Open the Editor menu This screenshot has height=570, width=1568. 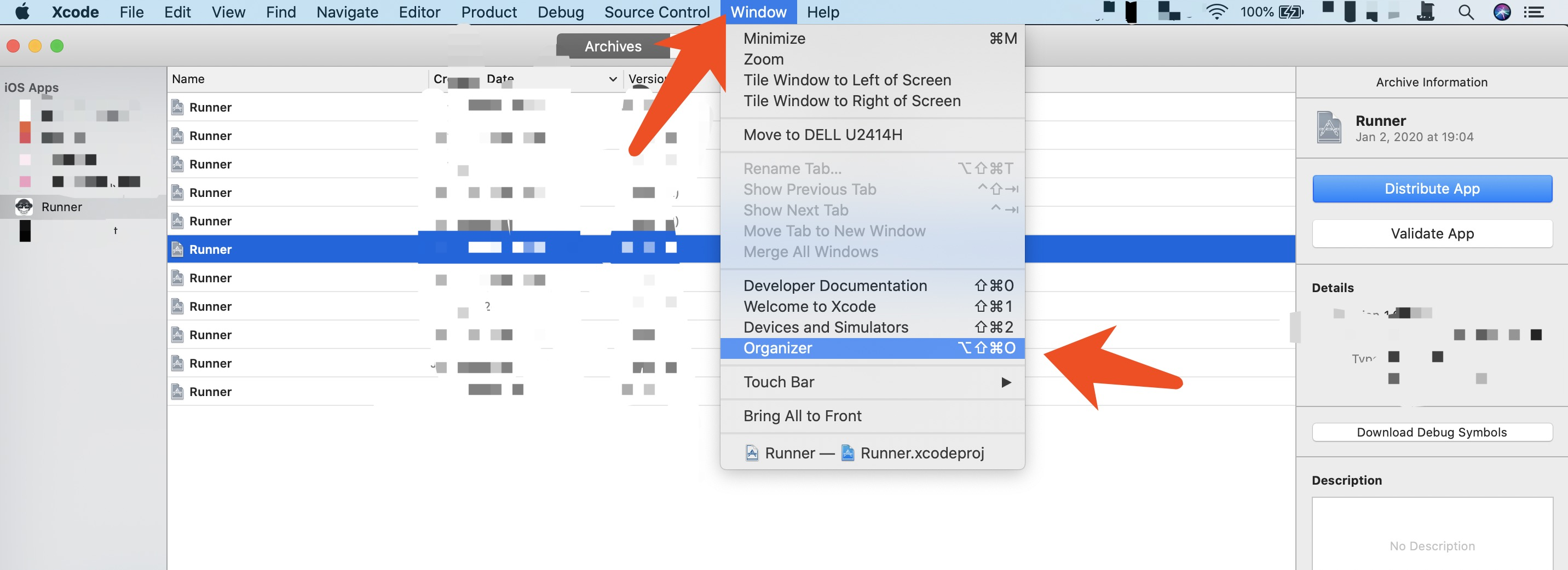(419, 12)
